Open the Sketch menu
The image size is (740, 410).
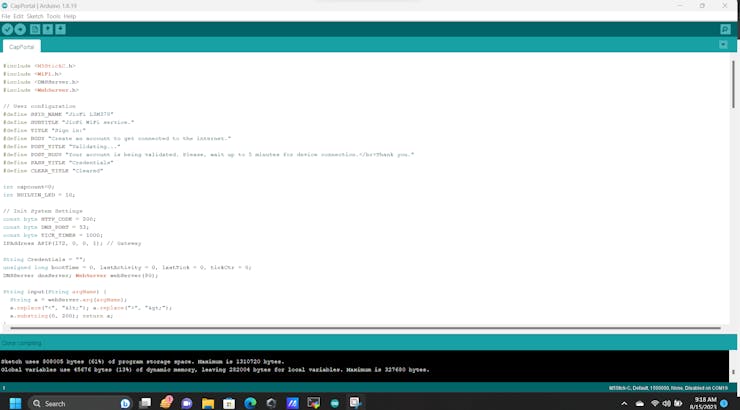[35, 16]
